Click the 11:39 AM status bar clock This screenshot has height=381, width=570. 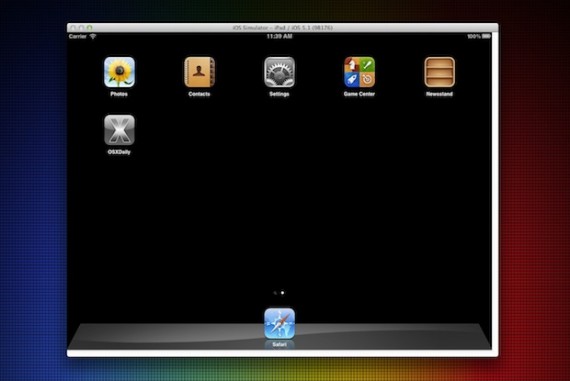click(279, 36)
